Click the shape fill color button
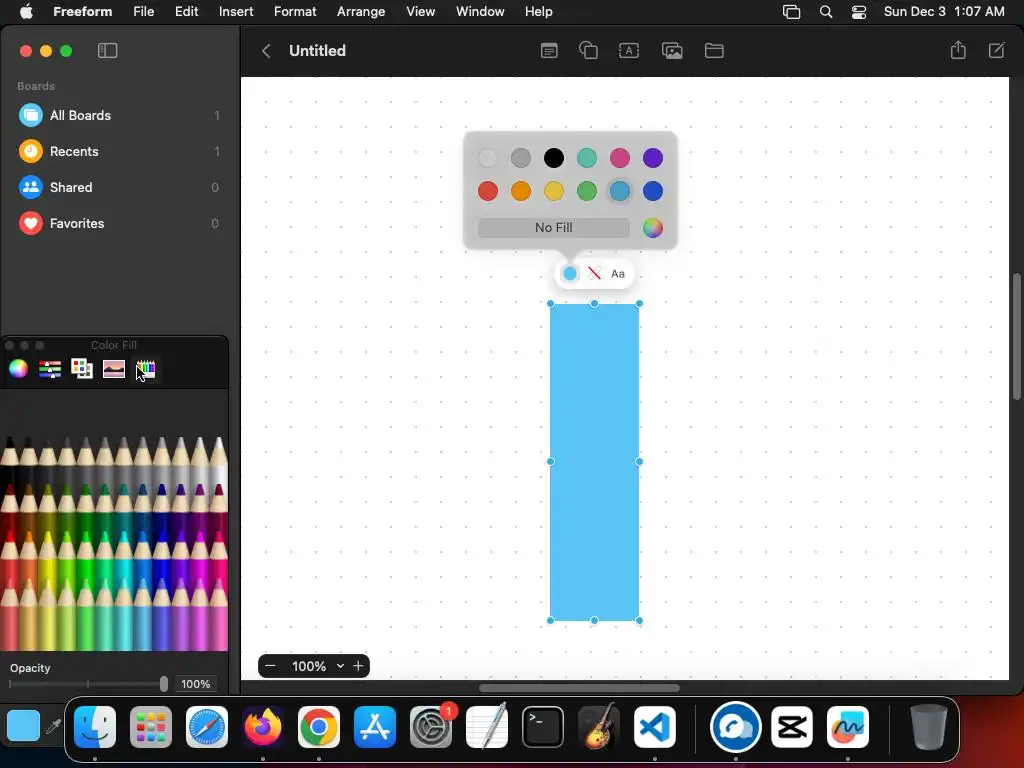This screenshot has width=1024, height=768. pos(569,274)
